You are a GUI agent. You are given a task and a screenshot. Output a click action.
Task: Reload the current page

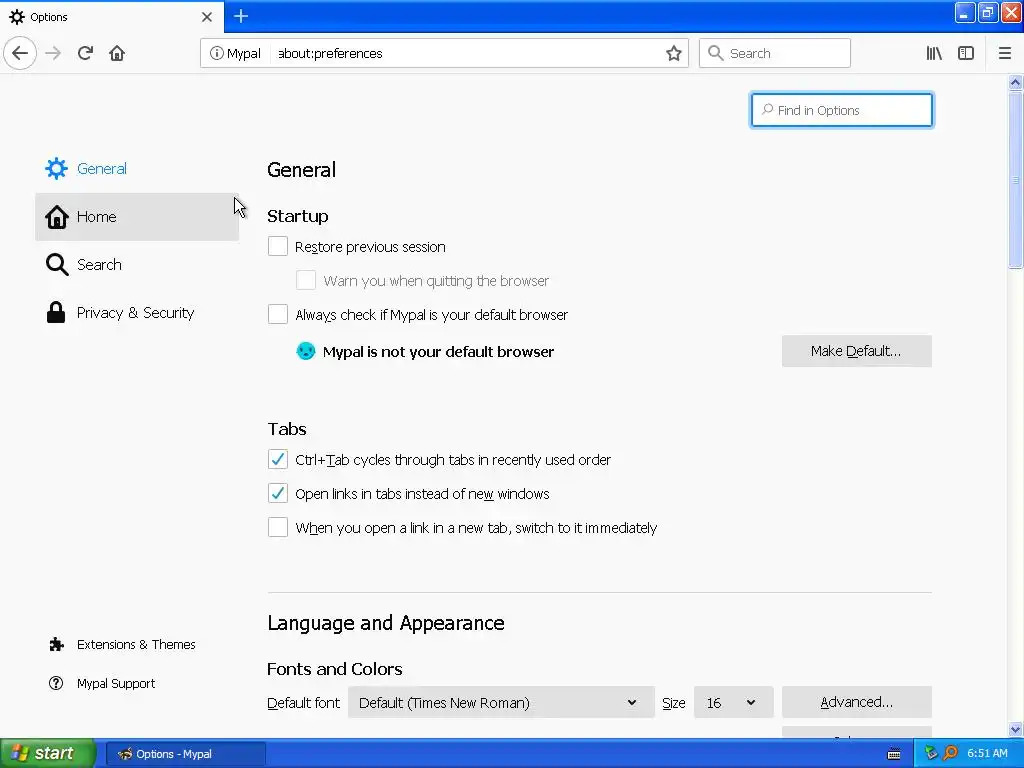85,53
